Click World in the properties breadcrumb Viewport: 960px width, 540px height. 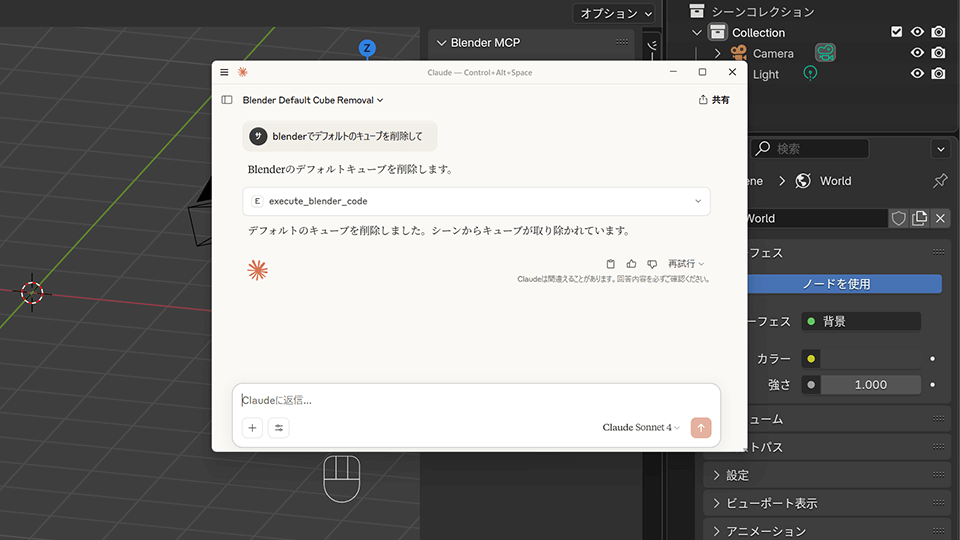coord(835,181)
